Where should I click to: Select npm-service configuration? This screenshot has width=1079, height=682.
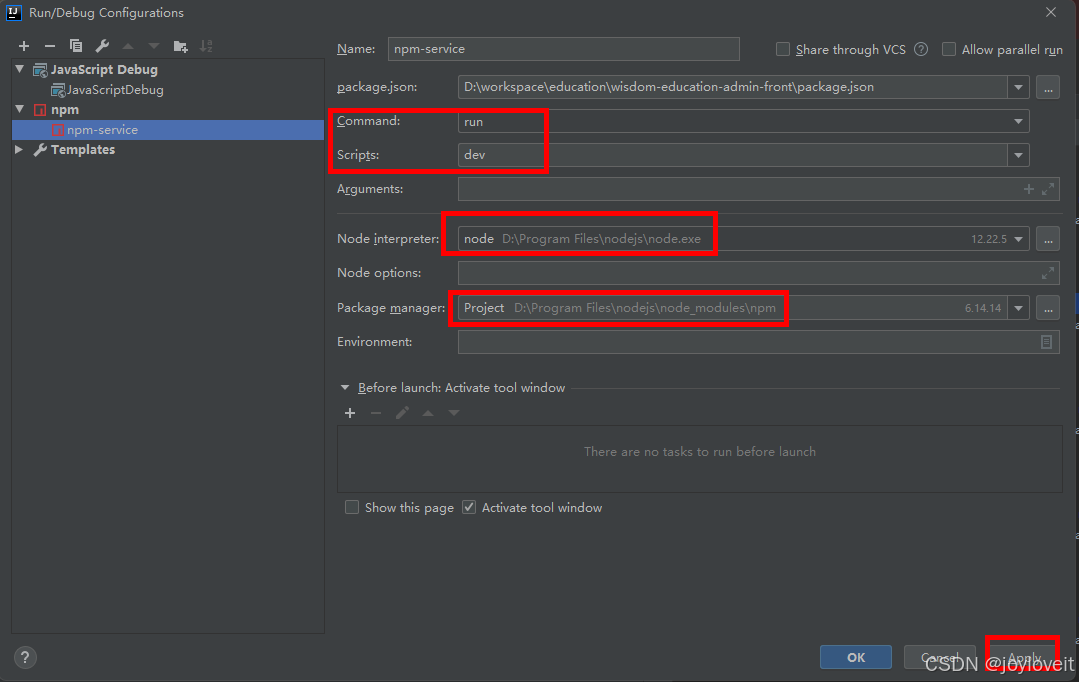168,129
